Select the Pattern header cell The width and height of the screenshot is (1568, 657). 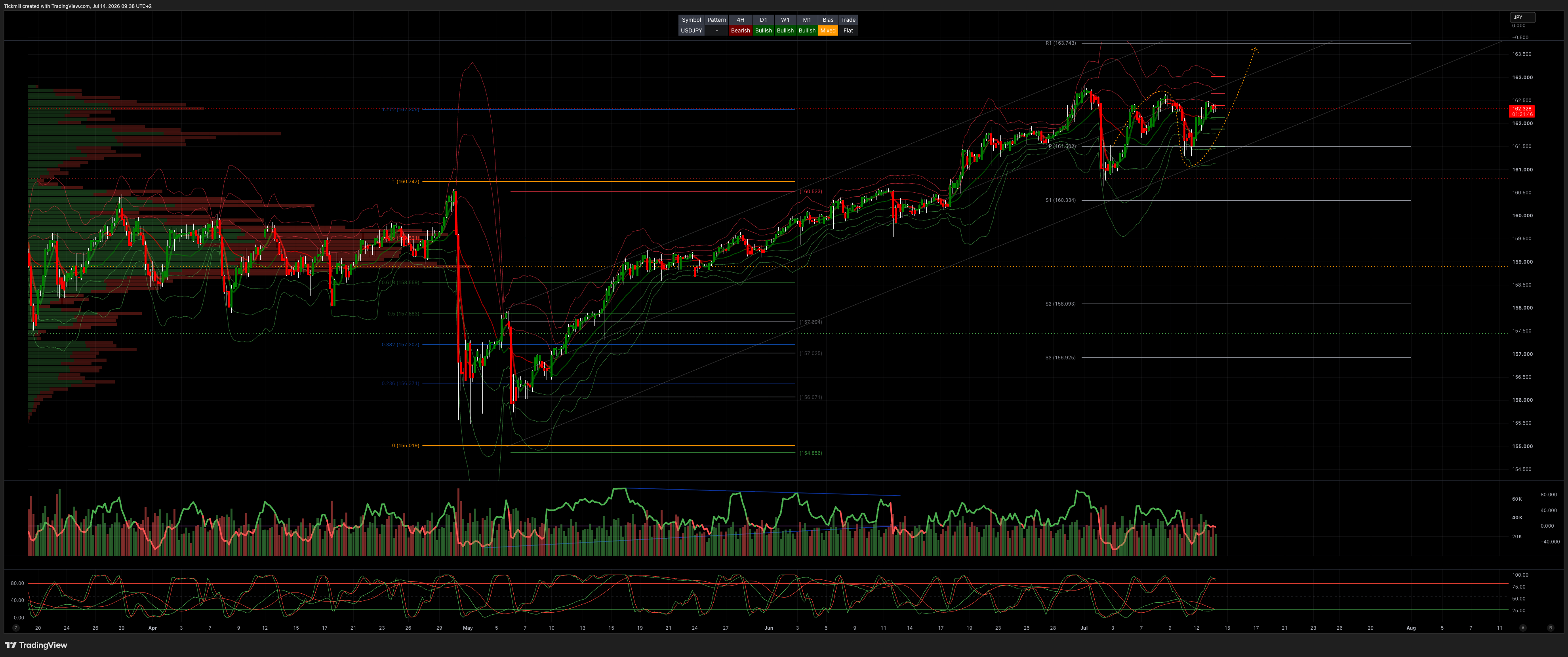pos(716,20)
